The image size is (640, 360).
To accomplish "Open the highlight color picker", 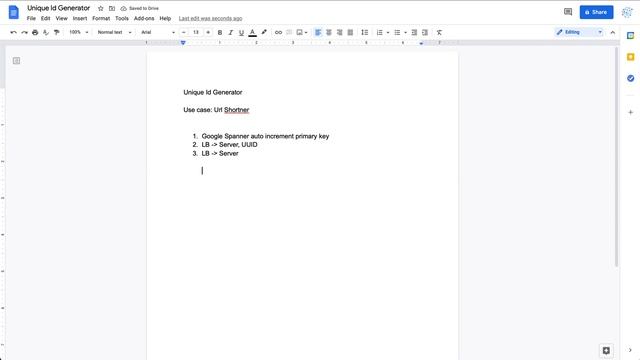I will [264, 32].
